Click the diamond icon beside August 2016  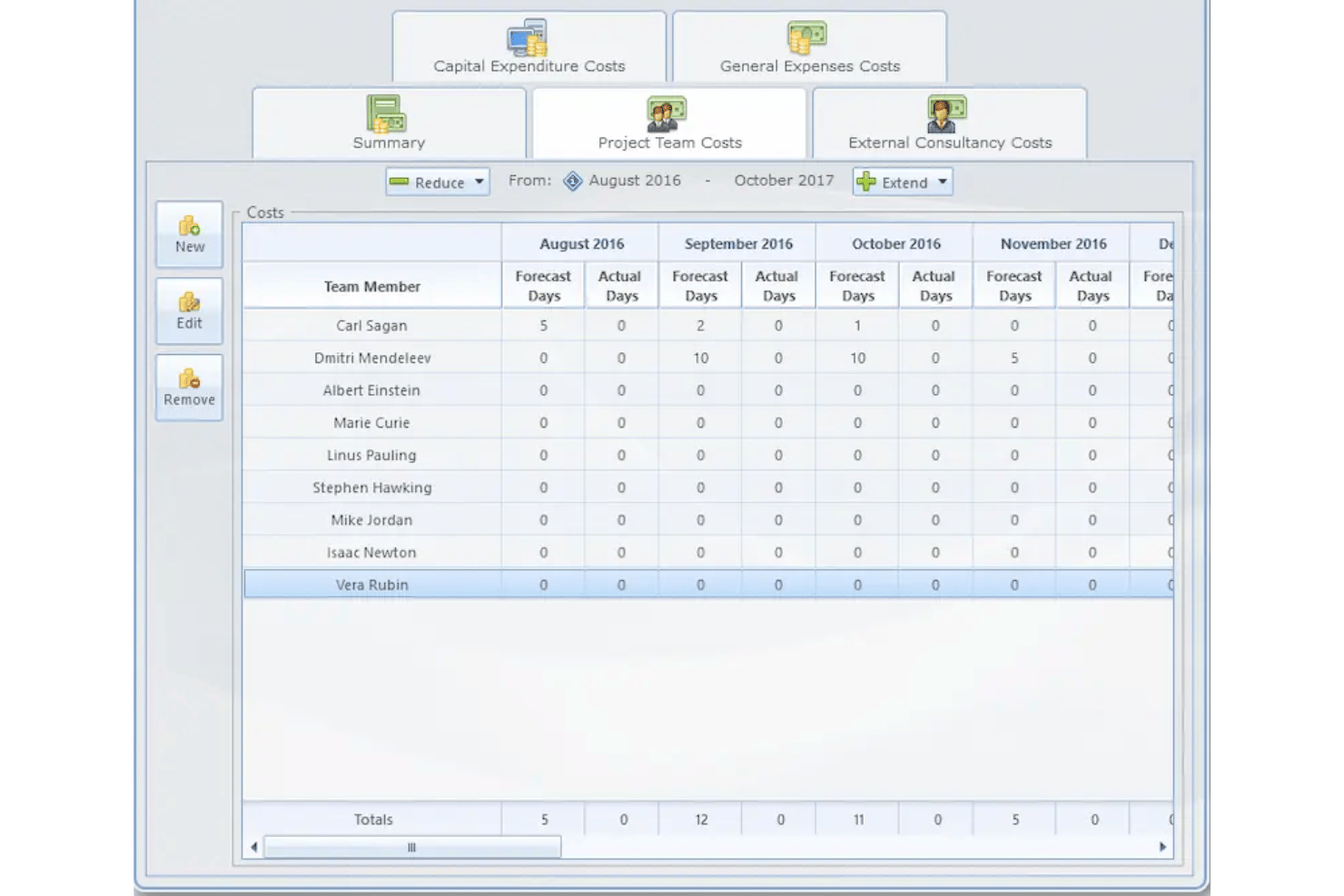[573, 181]
